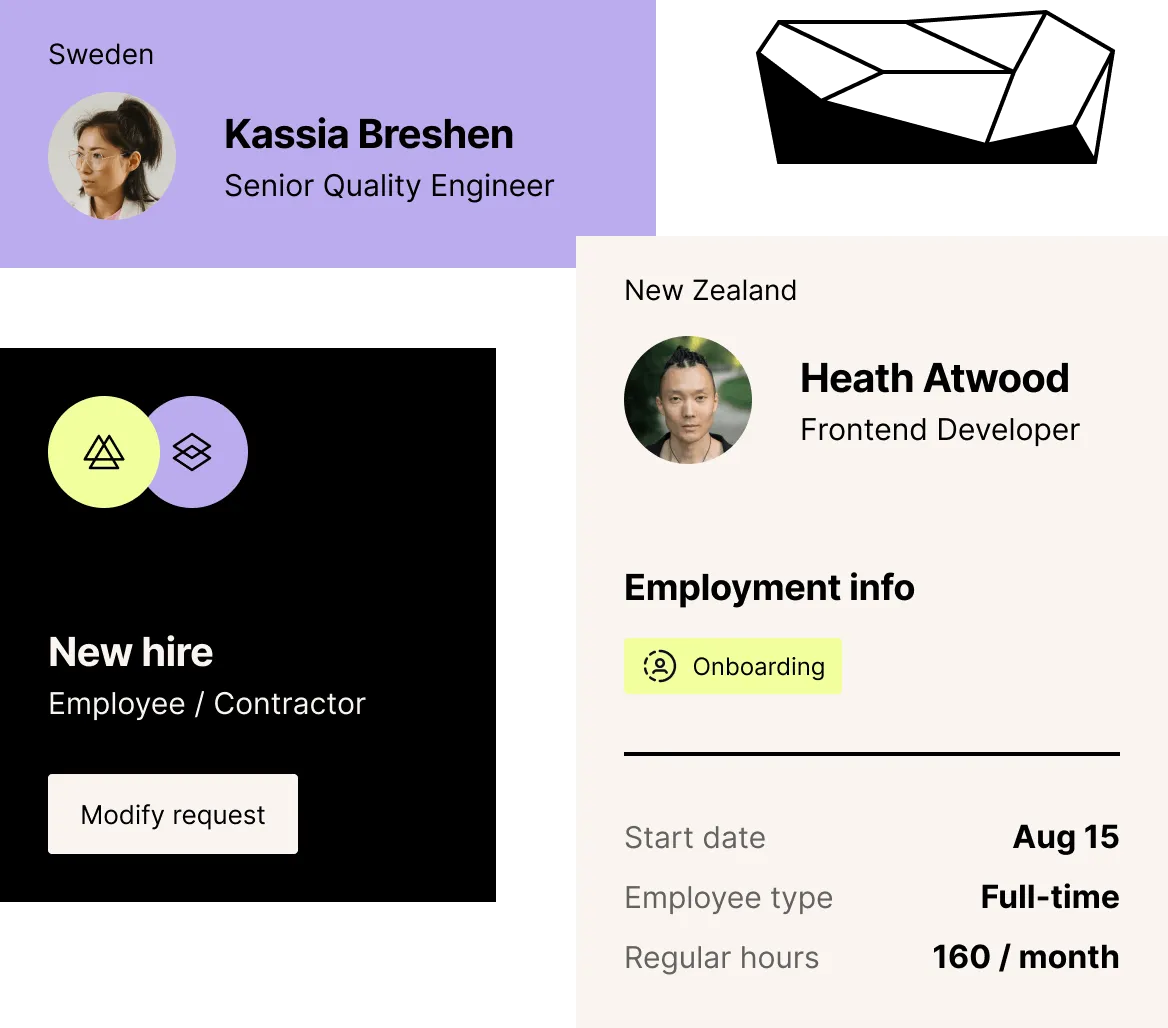Click the New Zealand country label
This screenshot has height=1028, width=1168.
click(710, 290)
